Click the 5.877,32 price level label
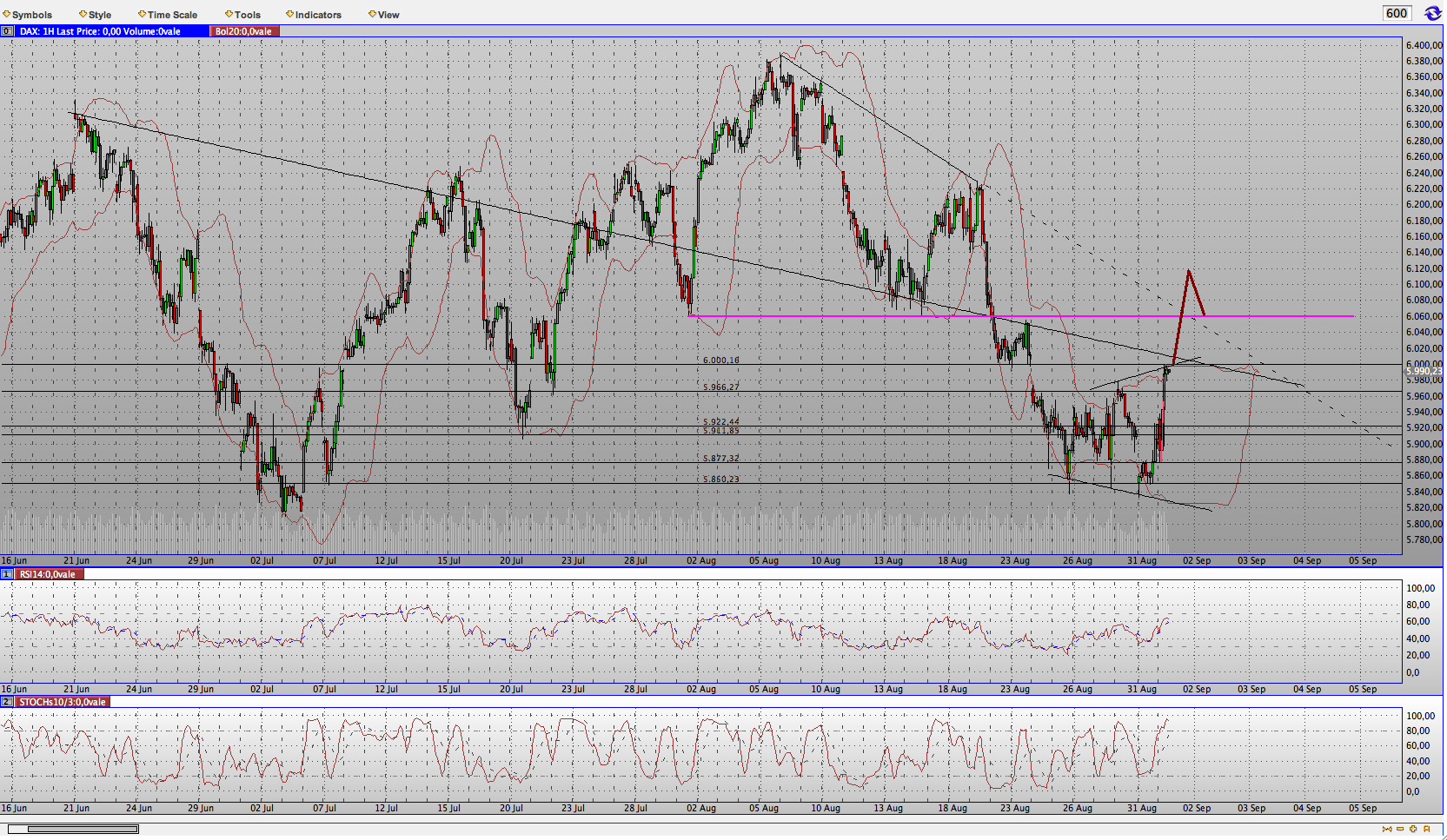The height and width of the screenshot is (840, 1447). point(721,458)
